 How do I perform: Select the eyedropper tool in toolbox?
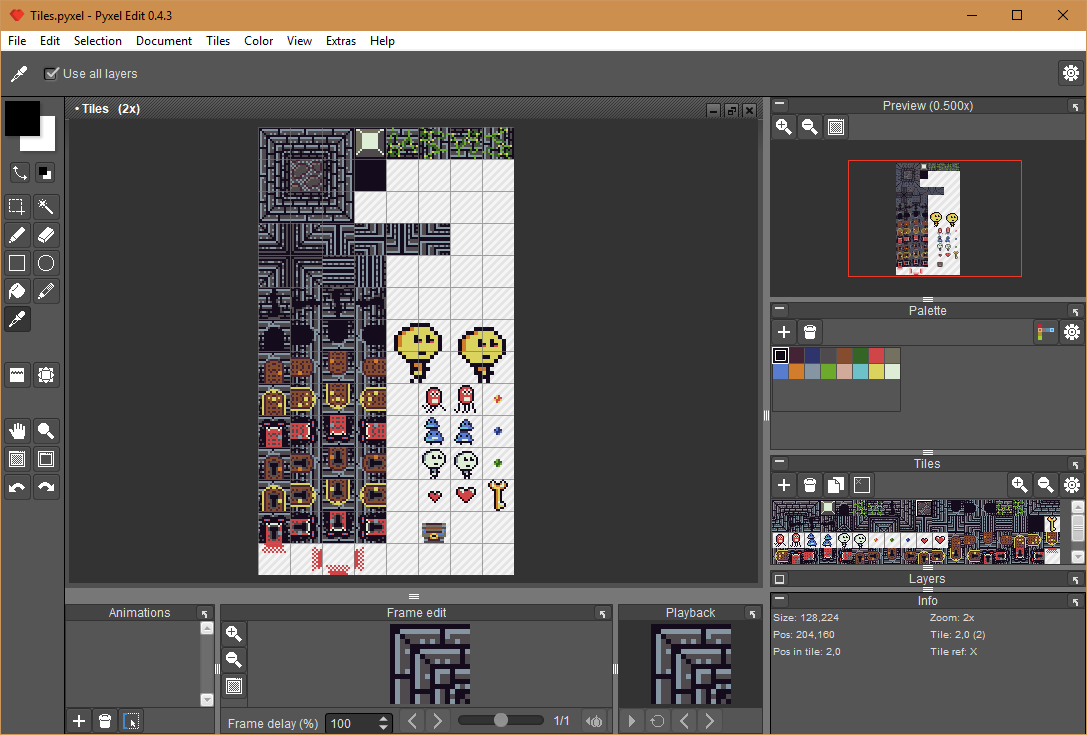click(17, 319)
